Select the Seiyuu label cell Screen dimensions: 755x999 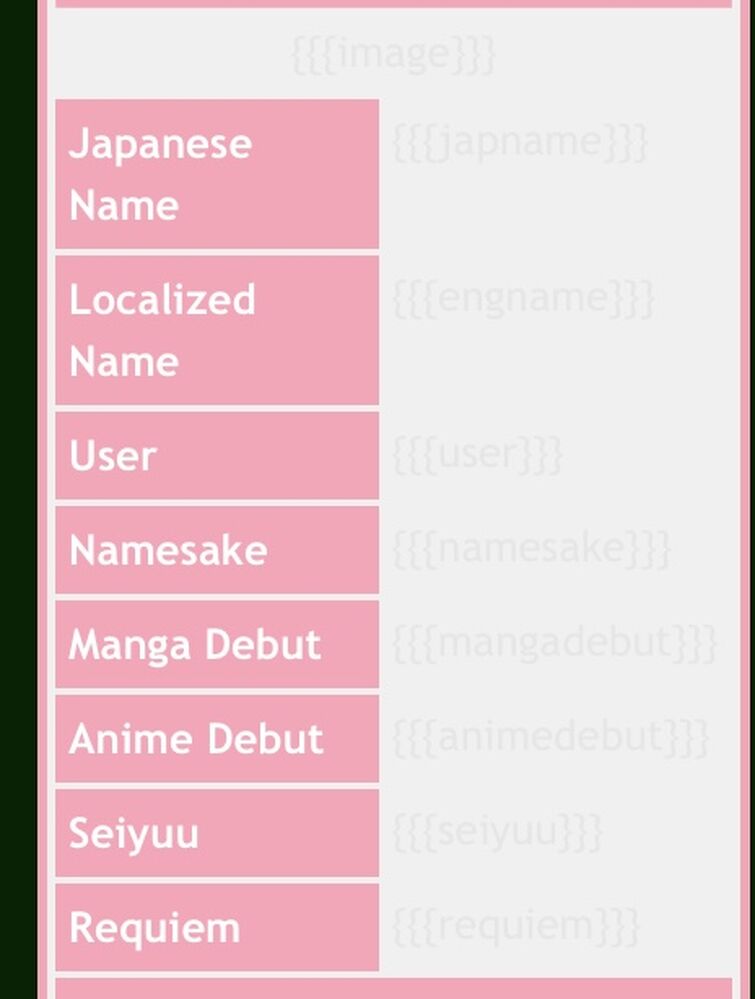click(x=217, y=833)
